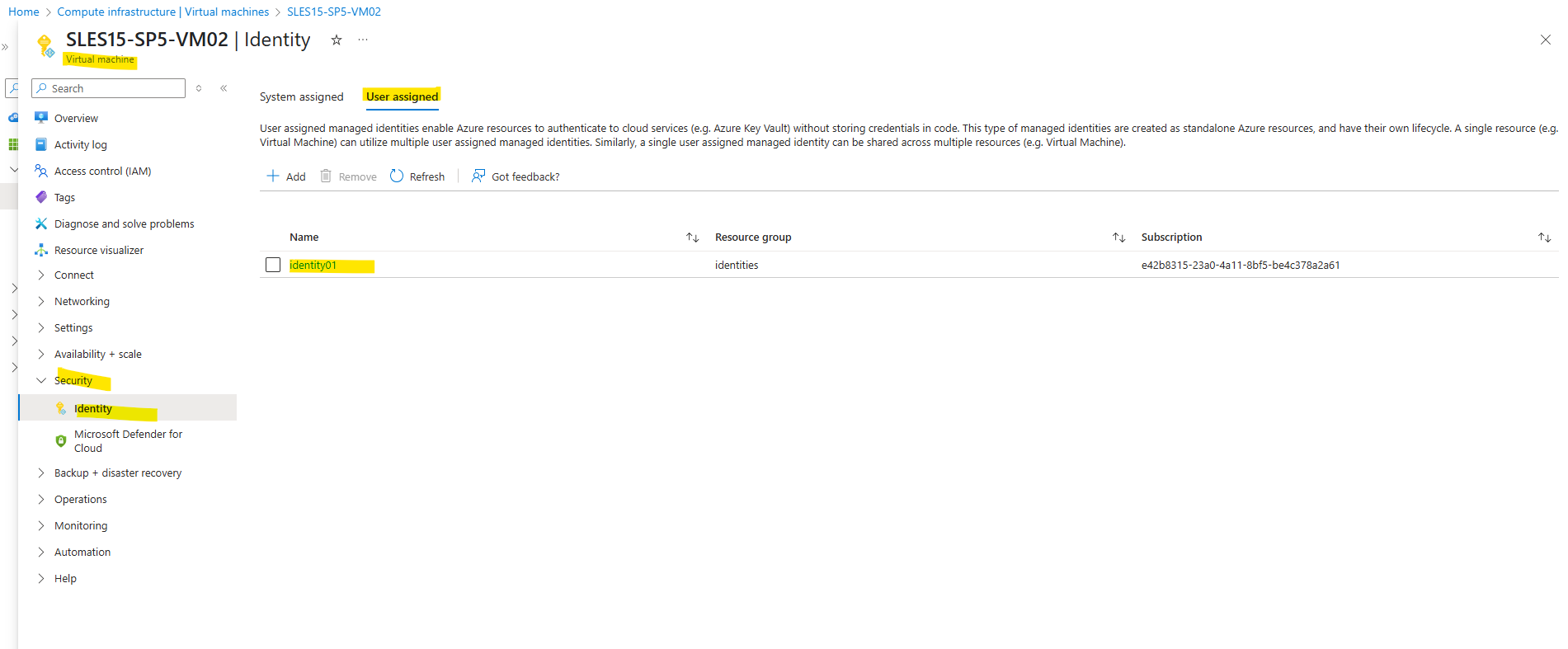Image resolution: width=1568 pixels, height=649 pixels.
Task: Open the identity01 link
Action: tap(313, 265)
